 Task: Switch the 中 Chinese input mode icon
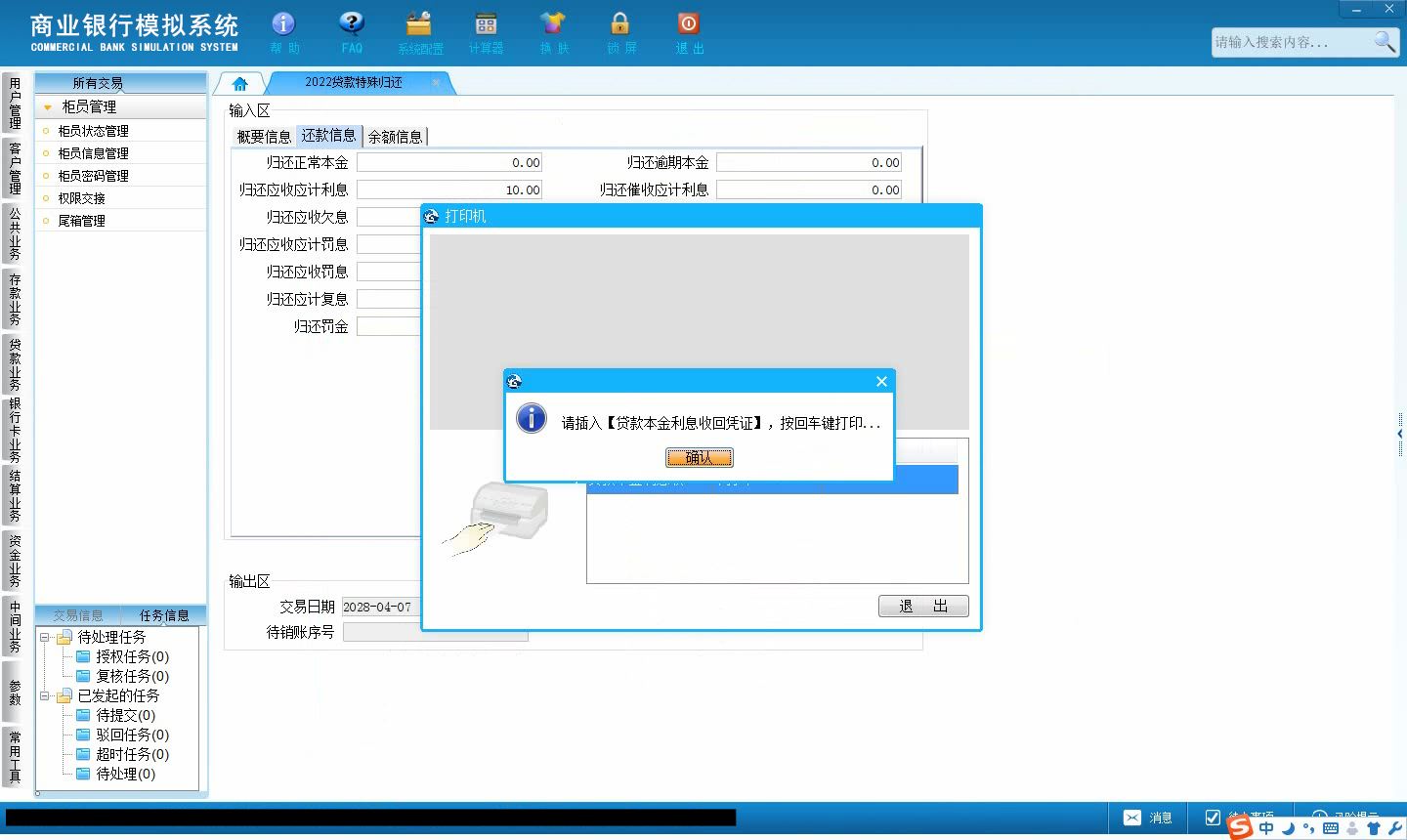tap(1266, 828)
